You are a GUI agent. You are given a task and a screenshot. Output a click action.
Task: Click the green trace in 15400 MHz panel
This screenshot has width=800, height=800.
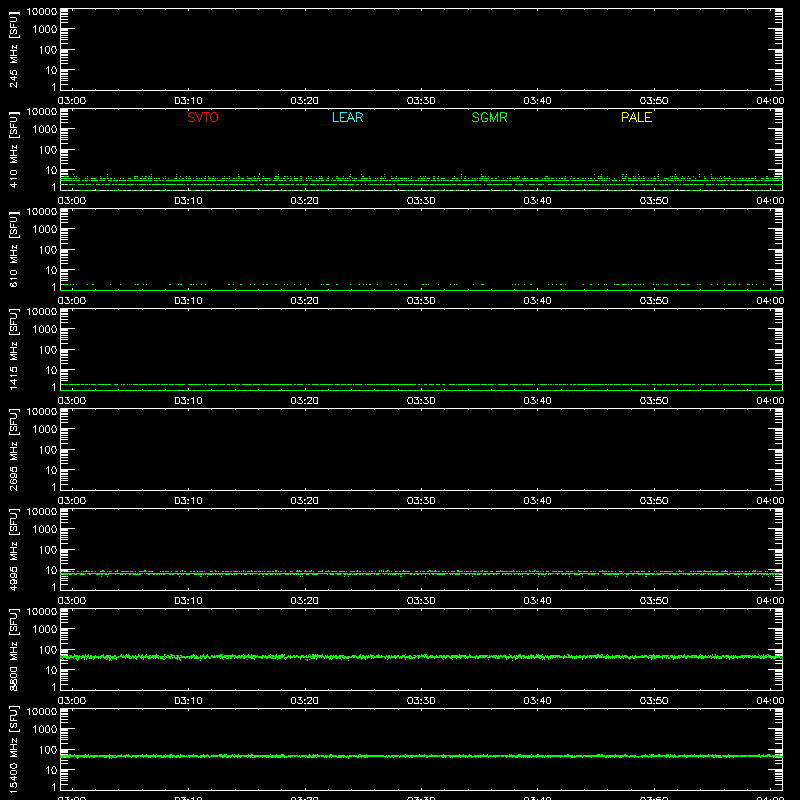[x=421, y=756]
